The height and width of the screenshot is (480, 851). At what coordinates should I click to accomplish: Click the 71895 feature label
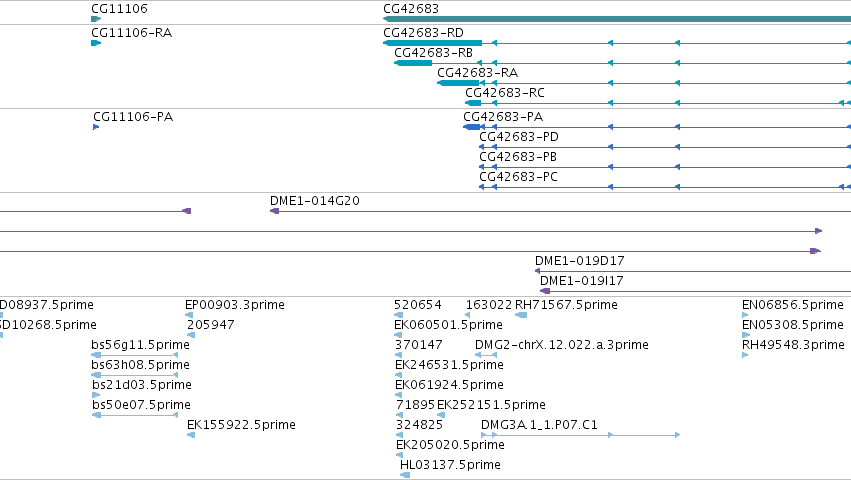point(416,405)
